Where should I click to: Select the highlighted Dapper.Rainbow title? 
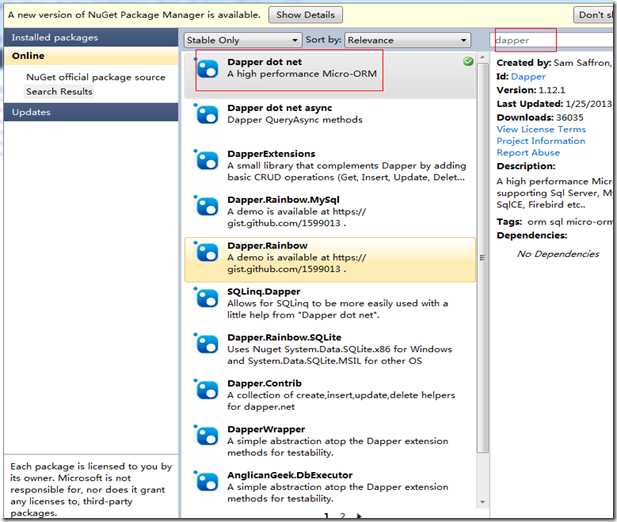pos(267,245)
